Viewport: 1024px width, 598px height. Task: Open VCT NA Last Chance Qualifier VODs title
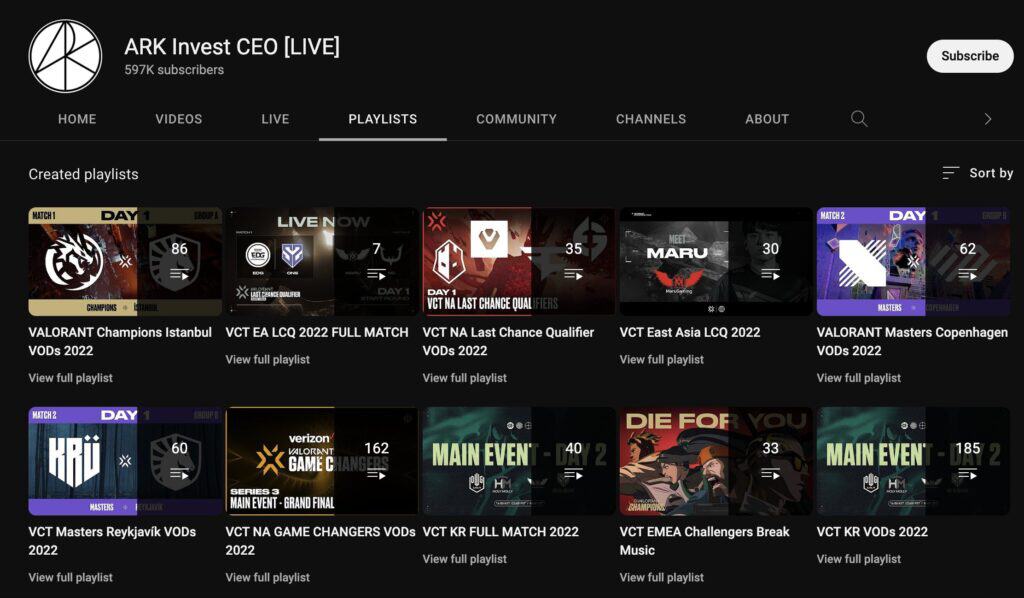tap(508, 341)
